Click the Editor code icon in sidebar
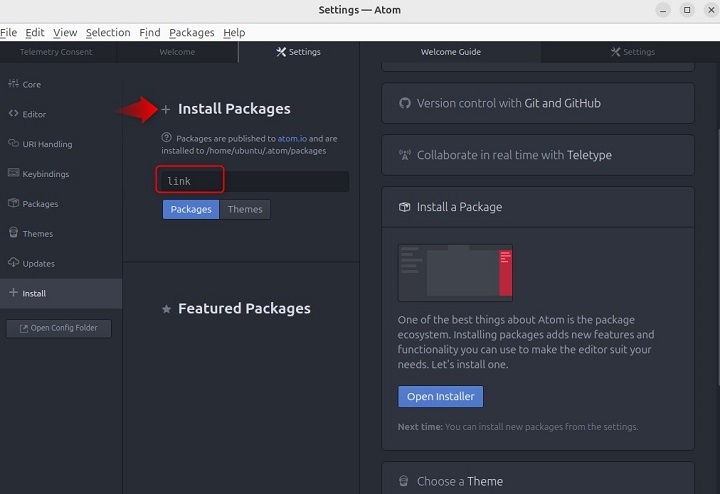The height and width of the screenshot is (494, 720). tap(13, 114)
